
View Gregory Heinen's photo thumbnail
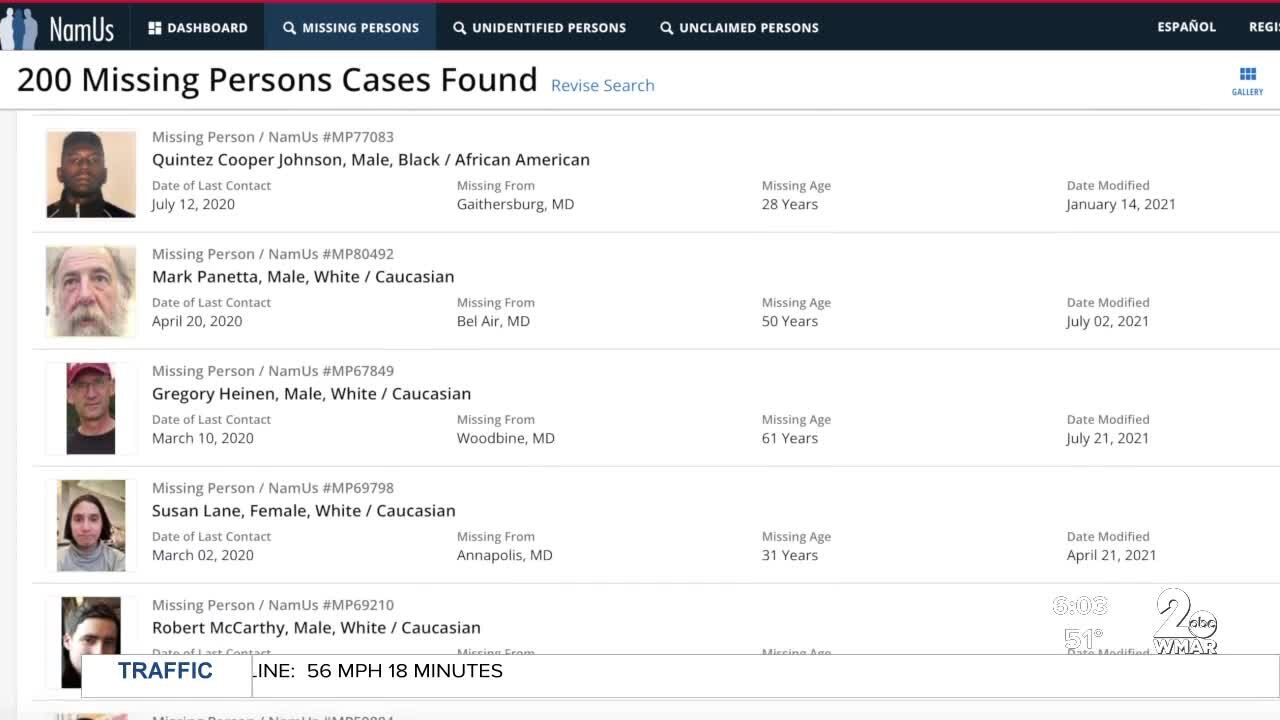(91, 408)
